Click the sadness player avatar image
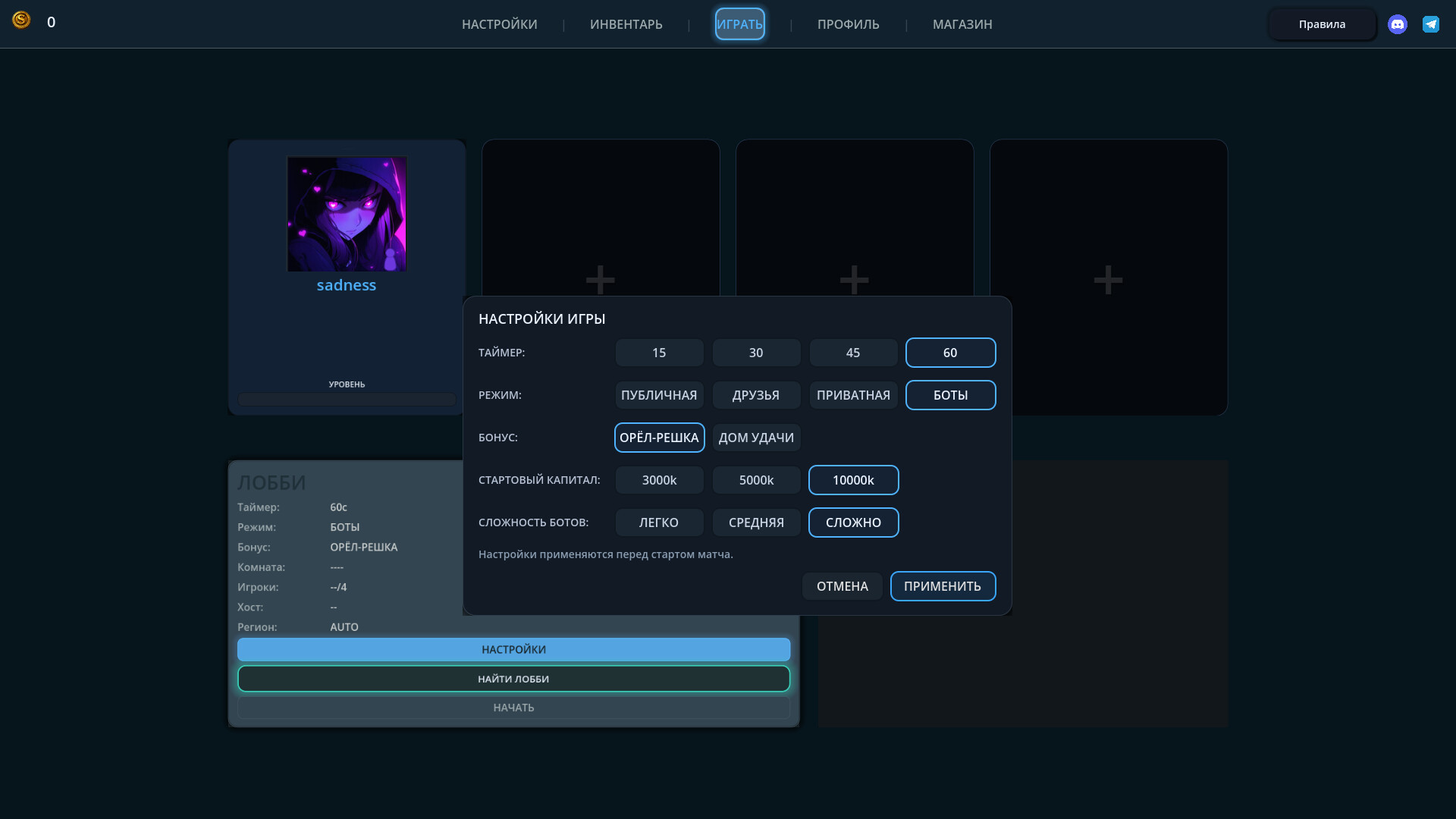The height and width of the screenshot is (819, 1456). (x=347, y=214)
